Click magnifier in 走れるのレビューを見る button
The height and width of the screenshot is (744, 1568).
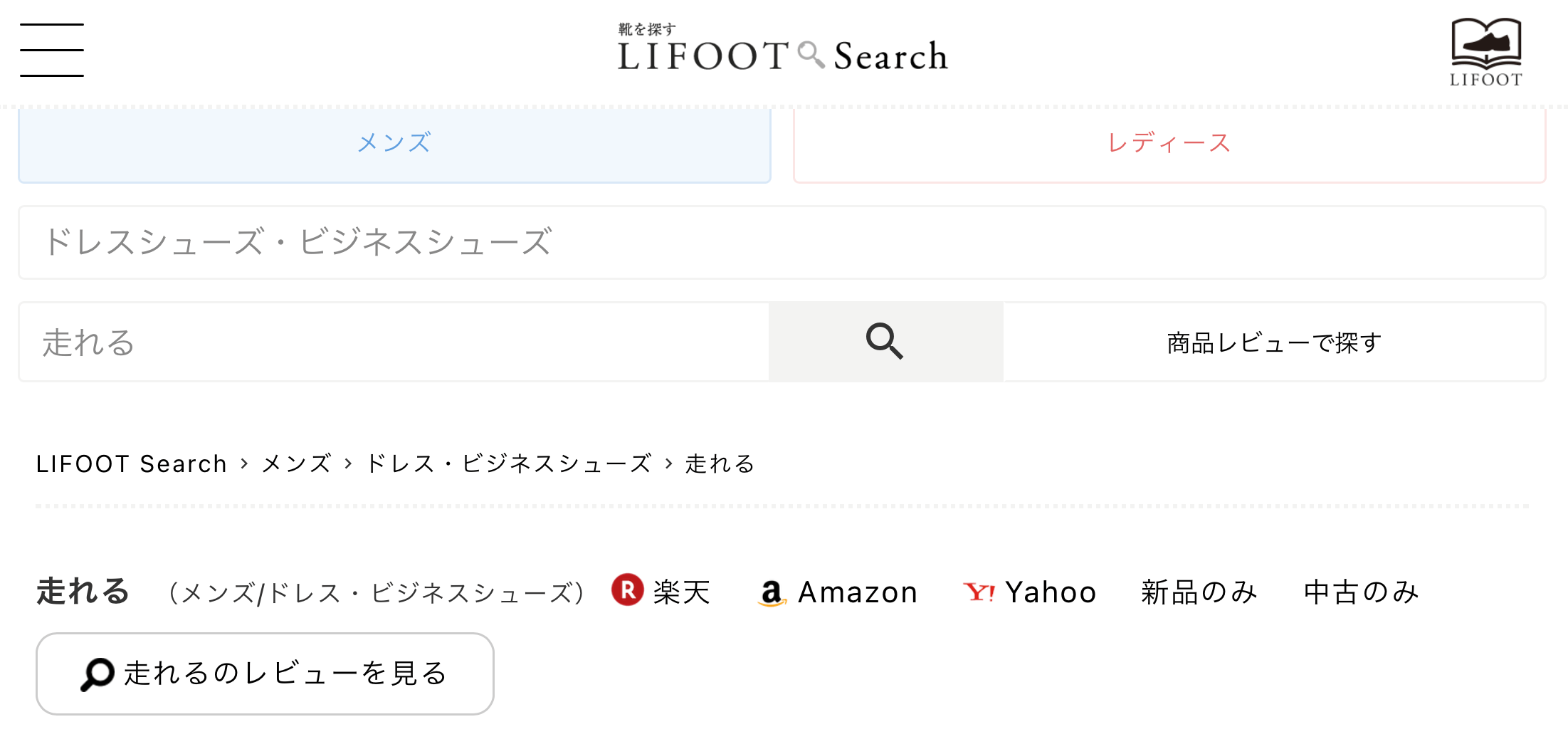pyautogui.click(x=98, y=674)
